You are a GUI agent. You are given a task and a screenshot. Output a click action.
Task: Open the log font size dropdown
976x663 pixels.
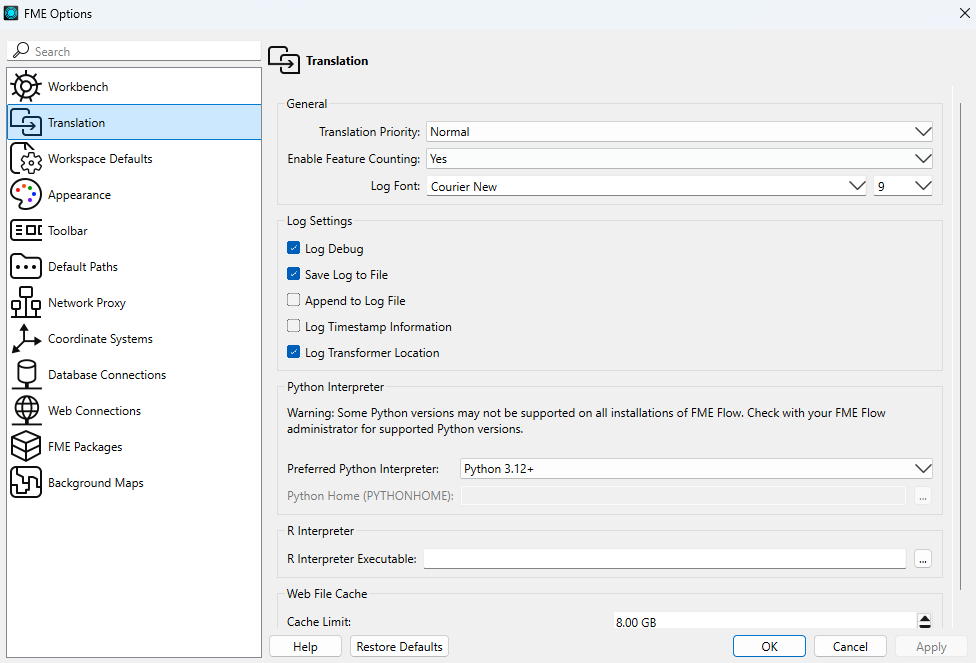click(903, 186)
